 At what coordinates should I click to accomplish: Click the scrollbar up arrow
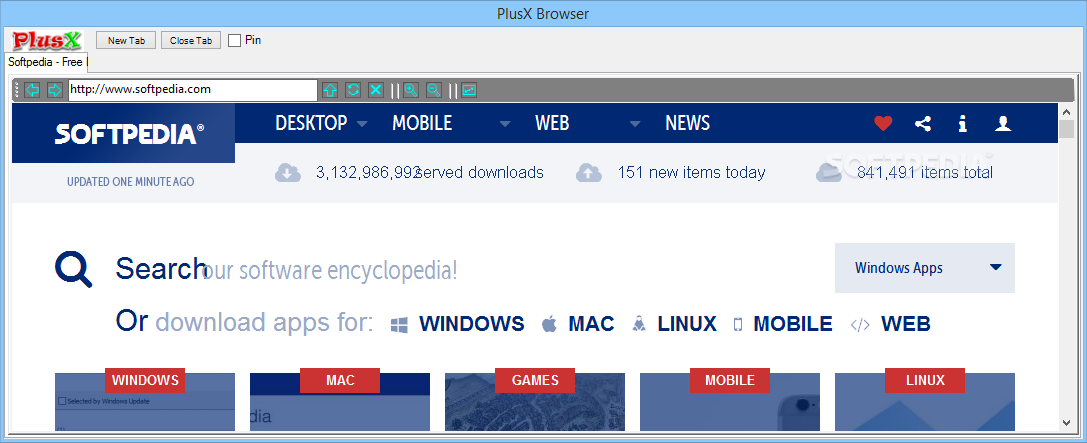click(1066, 113)
